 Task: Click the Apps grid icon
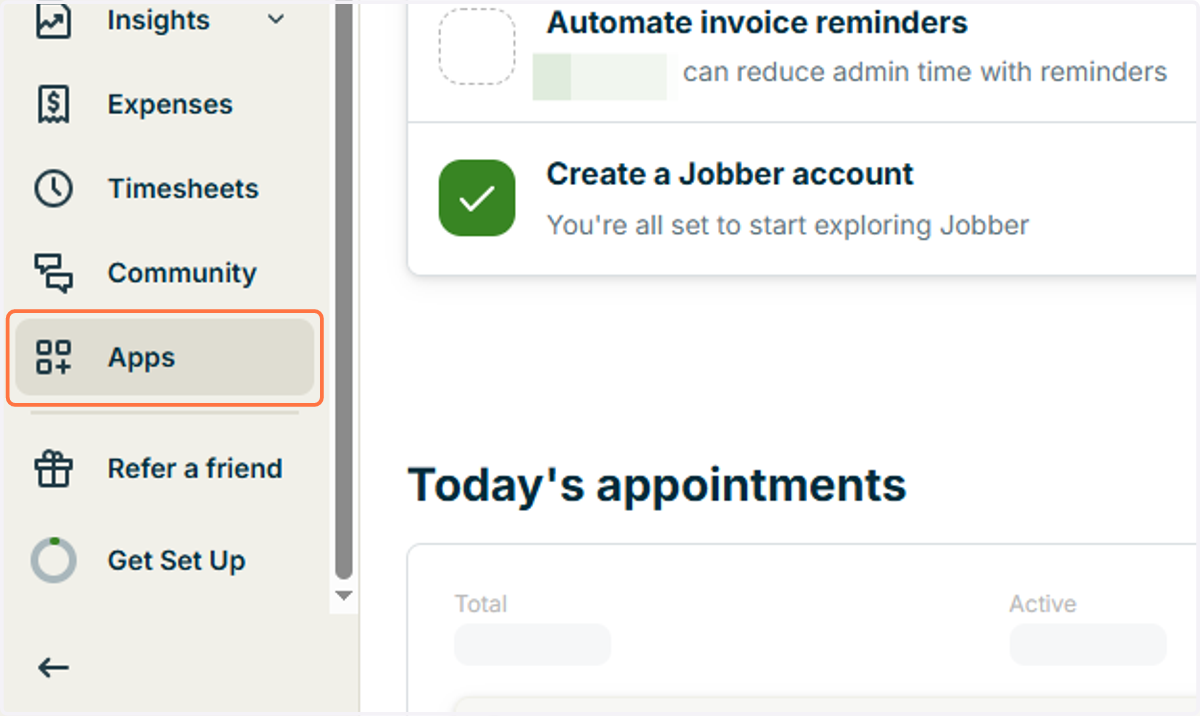coord(53,357)
